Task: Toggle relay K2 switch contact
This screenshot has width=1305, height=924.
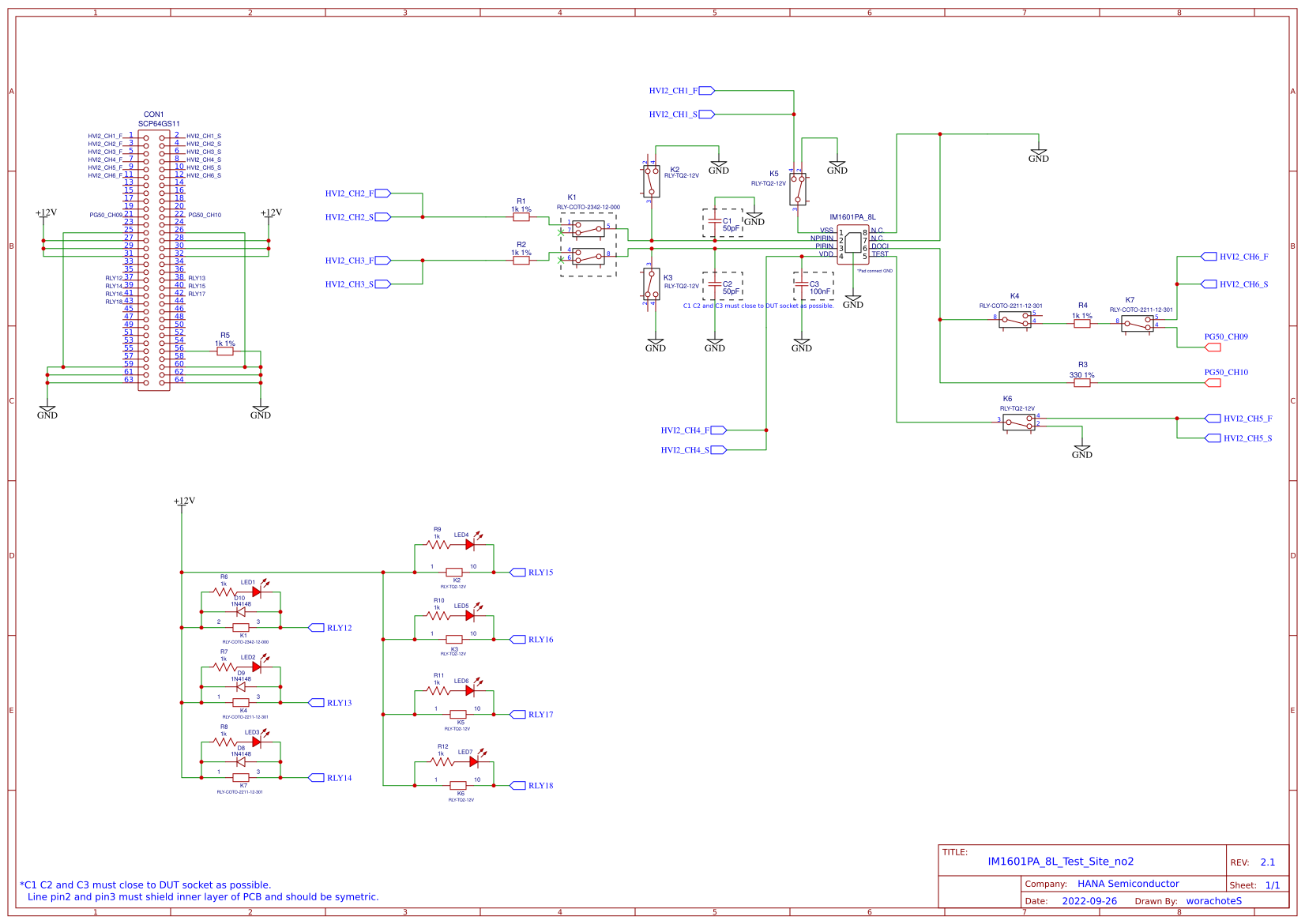Action: (650, 182)
